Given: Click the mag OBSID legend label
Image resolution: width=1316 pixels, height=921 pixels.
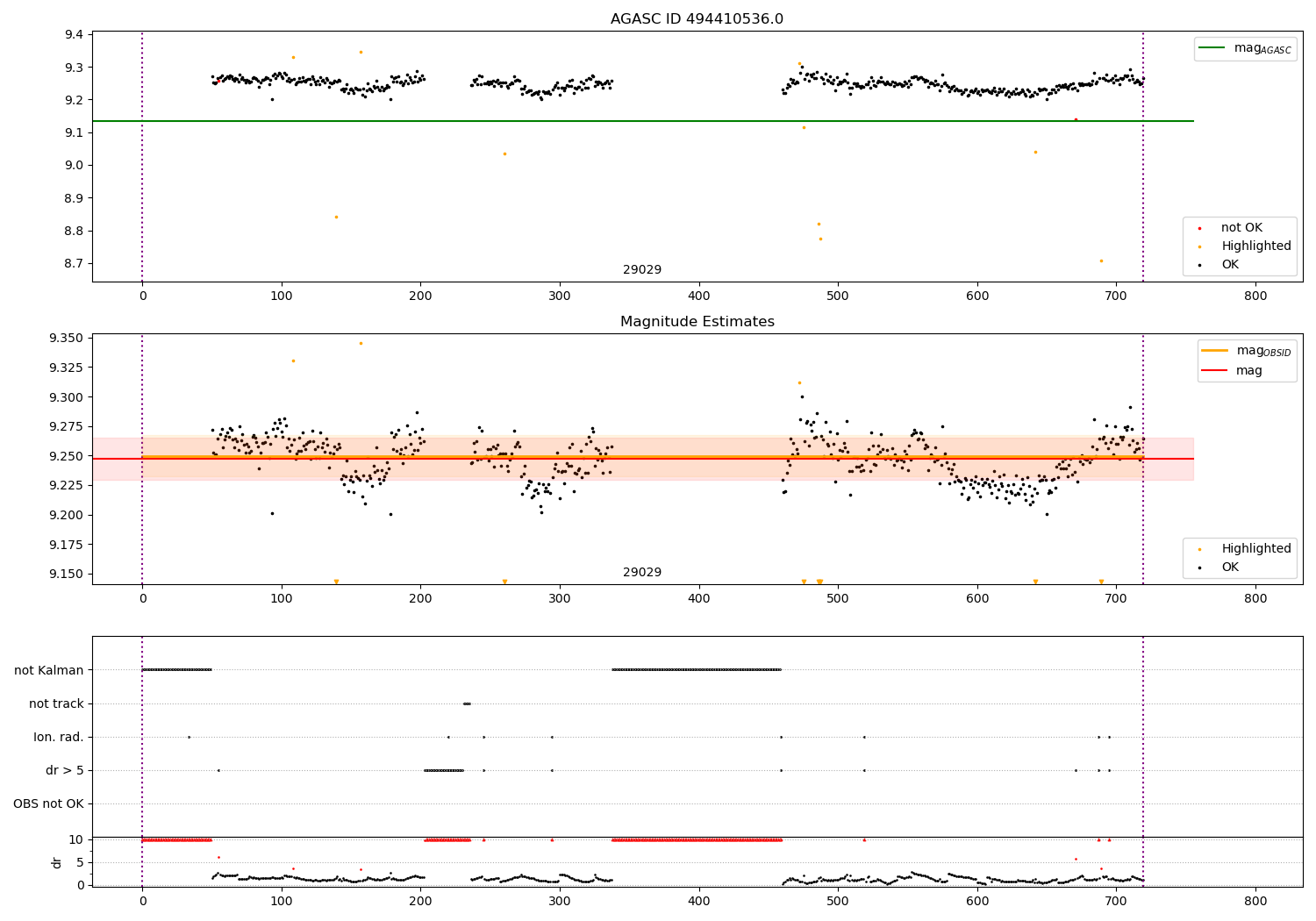Looking at the screenshot, I should [1264, 351].
